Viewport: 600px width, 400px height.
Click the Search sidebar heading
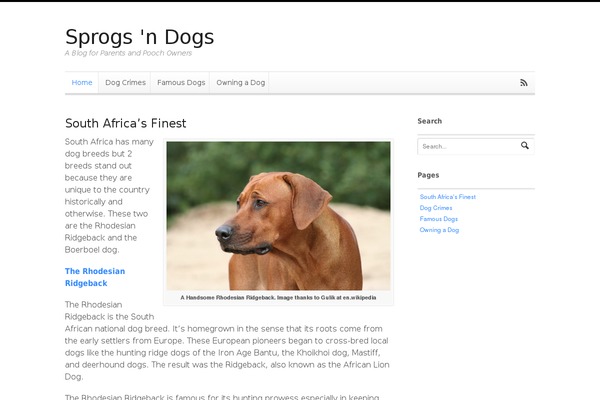(430, 121)
